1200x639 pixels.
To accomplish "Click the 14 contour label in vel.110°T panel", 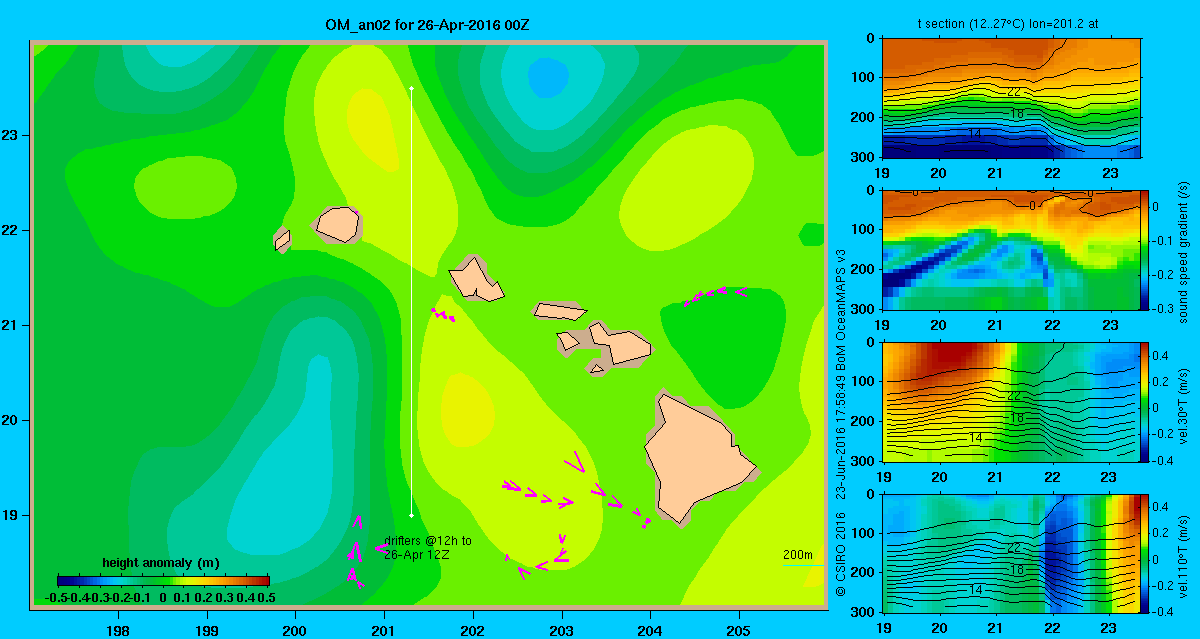I will [975, 590].
